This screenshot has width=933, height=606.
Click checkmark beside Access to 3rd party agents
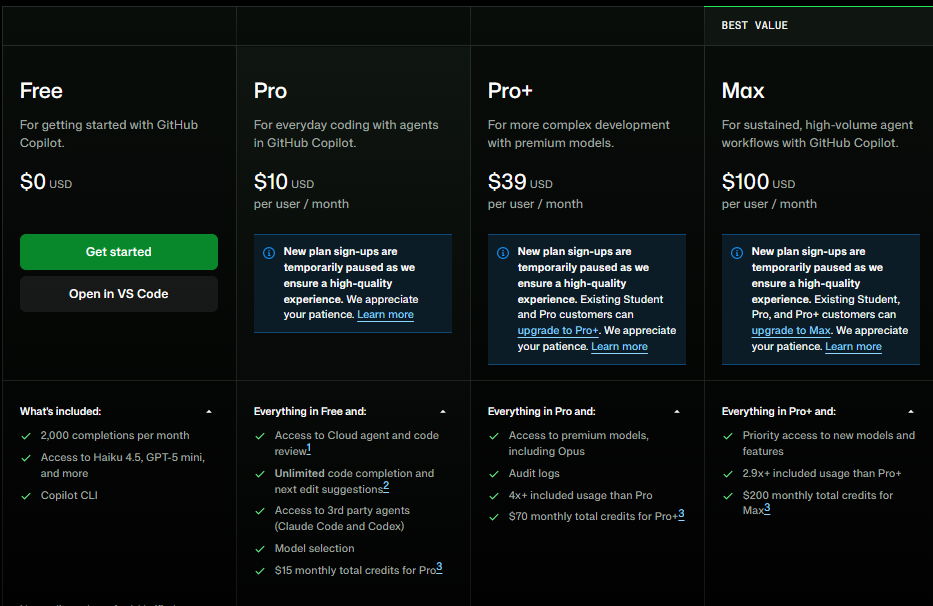(x=260, y=511)
